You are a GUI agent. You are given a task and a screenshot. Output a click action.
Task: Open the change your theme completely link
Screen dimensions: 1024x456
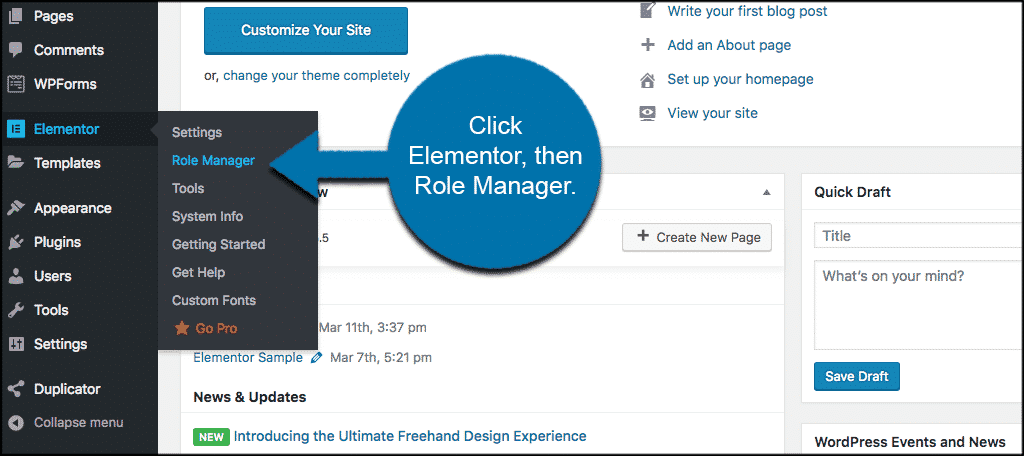(x=316, y=75)
